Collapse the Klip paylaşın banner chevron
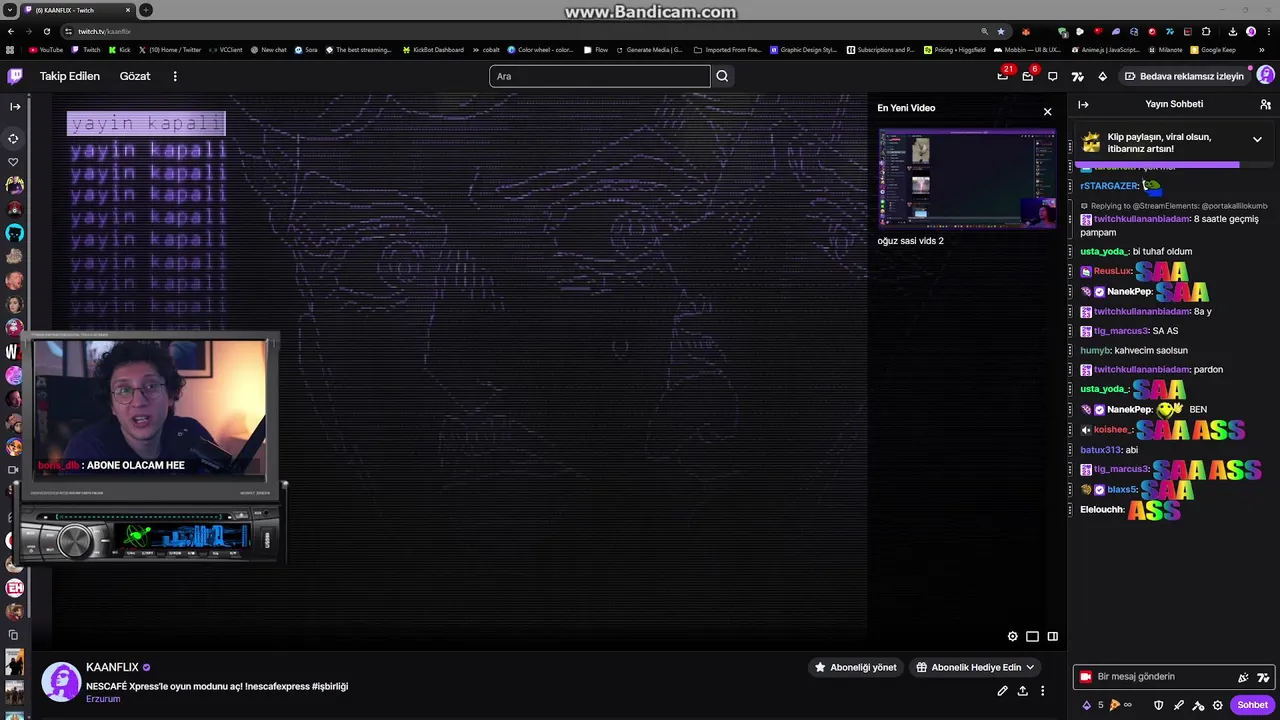Image resolution: width=1280 pixels, height=720 pixels. pos(1257,139)
